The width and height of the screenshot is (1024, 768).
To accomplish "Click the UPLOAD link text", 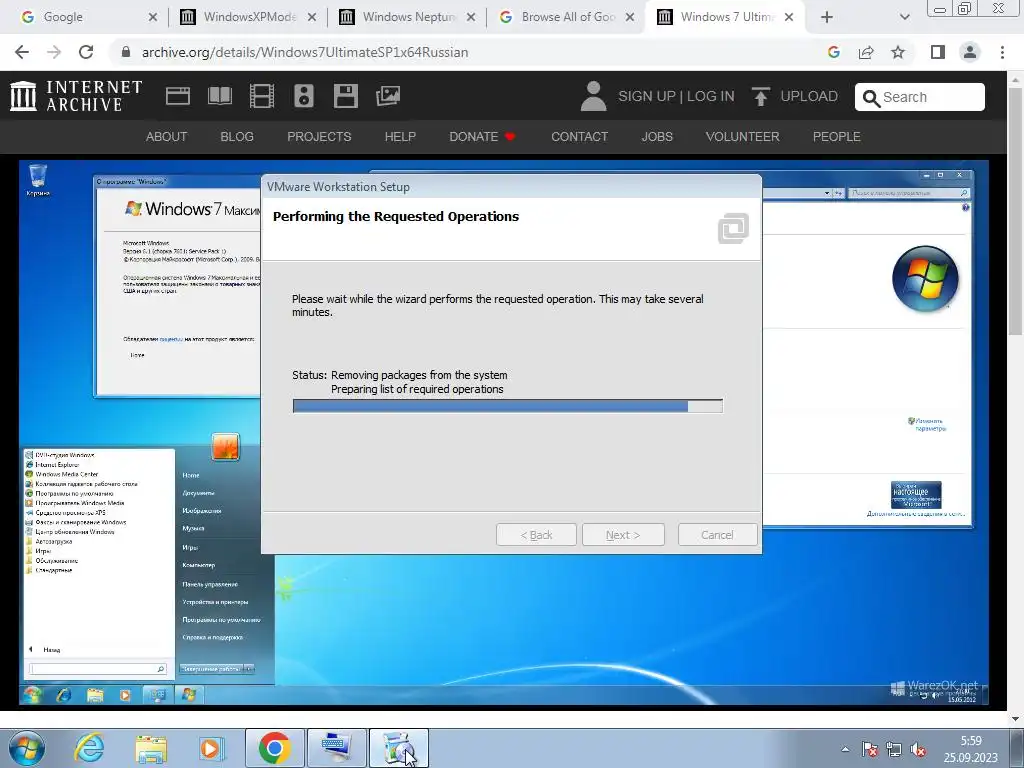I will click(x=809, y=96).
